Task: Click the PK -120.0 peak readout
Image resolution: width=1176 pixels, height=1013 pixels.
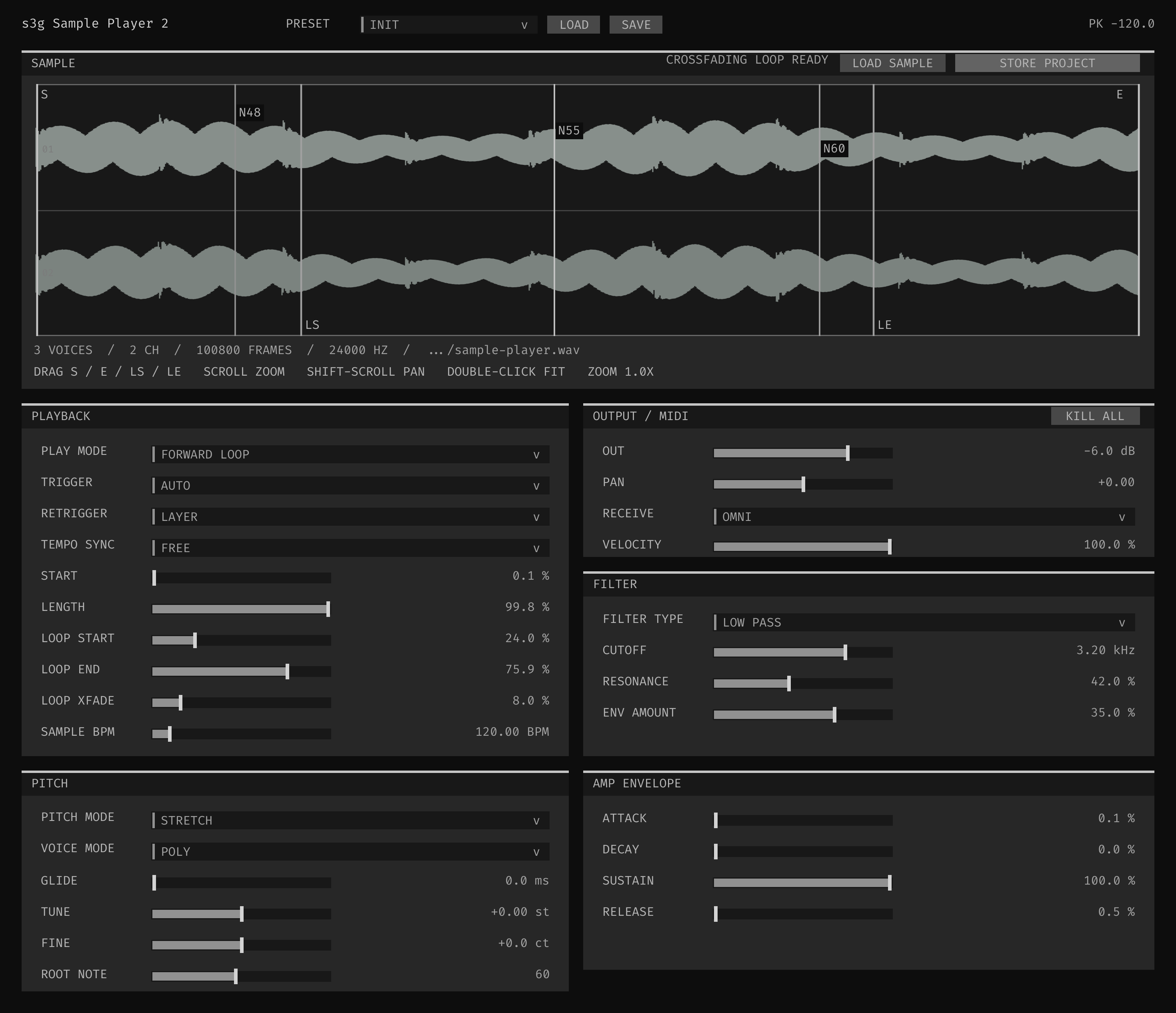Action: coord(1121,24)
